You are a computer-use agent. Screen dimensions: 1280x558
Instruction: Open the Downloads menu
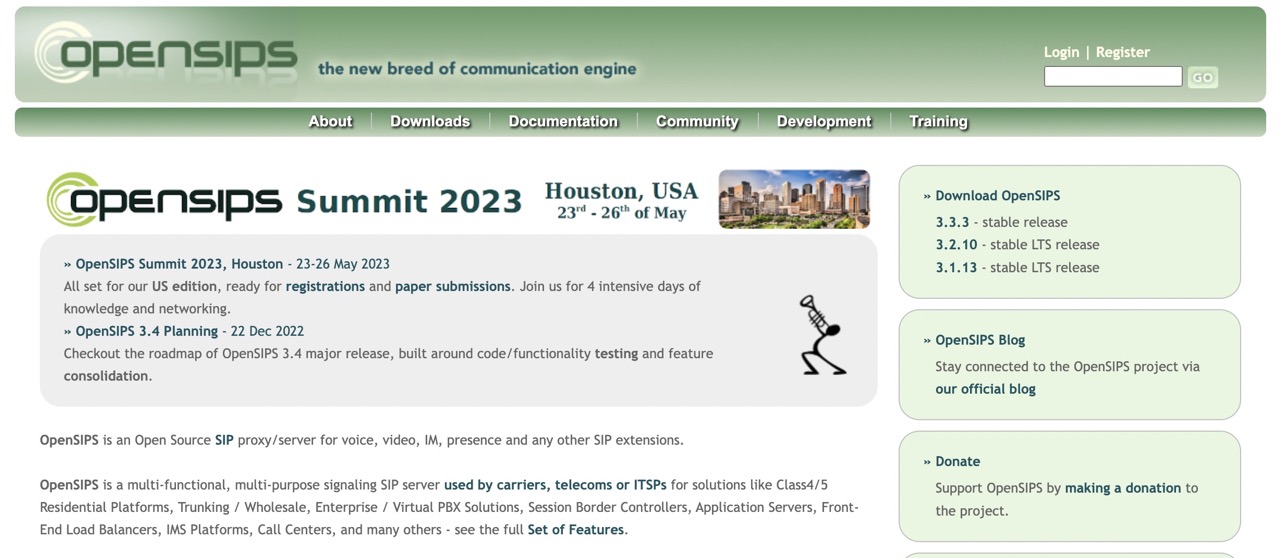click(430, 121)
